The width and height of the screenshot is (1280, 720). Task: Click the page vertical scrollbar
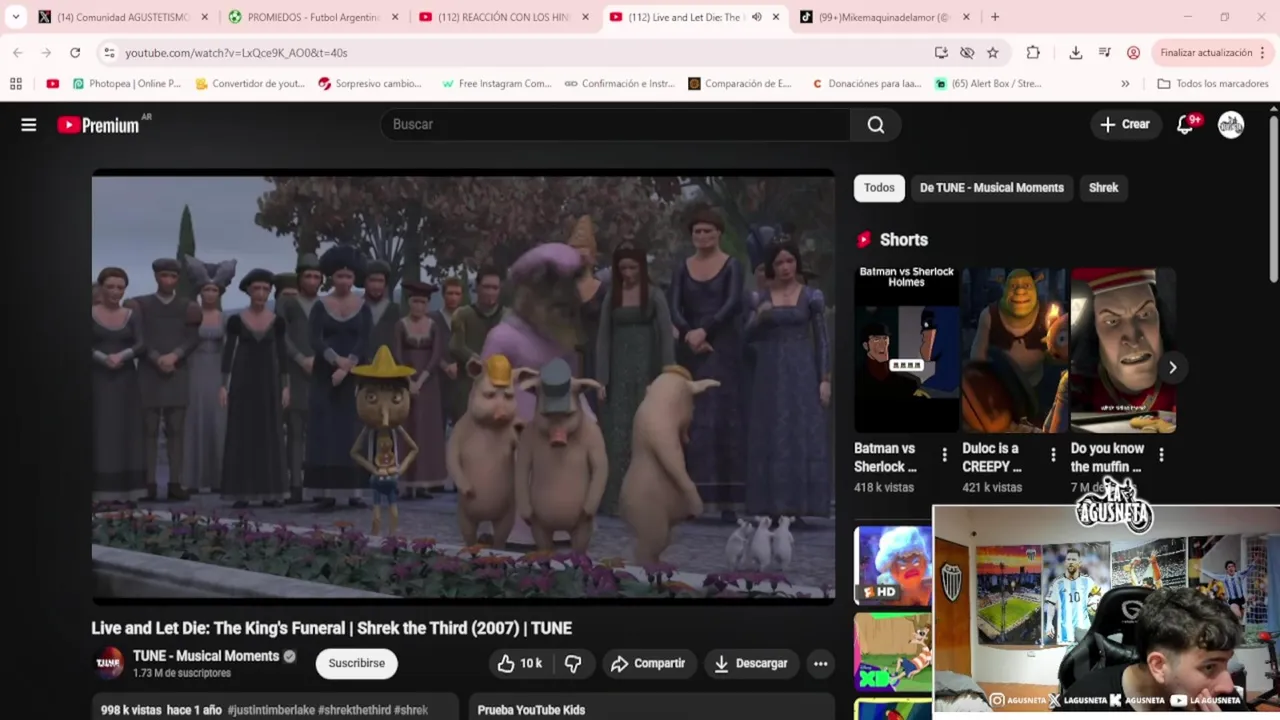click(x=1273, y=200)
